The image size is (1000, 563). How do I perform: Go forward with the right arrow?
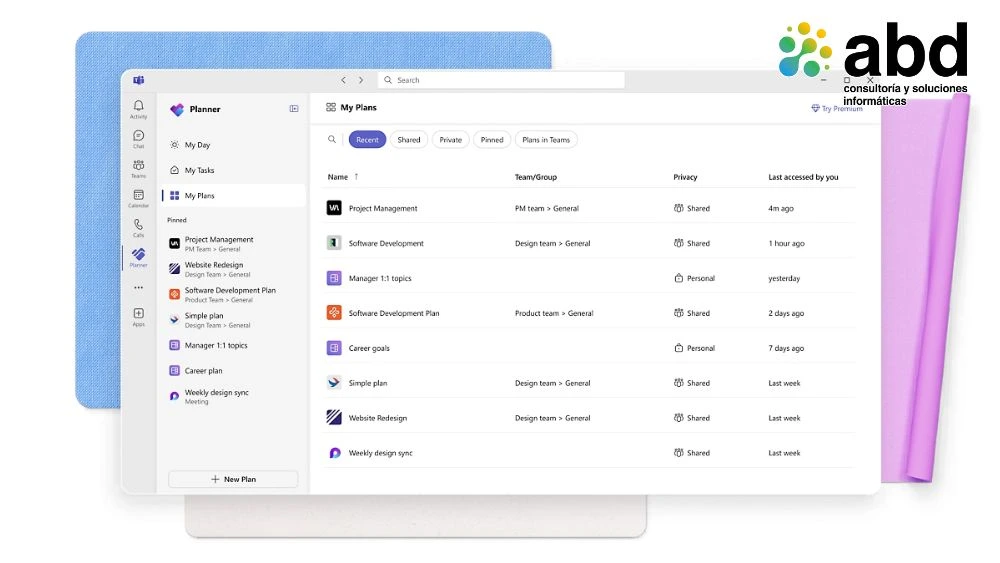(361, 80)
